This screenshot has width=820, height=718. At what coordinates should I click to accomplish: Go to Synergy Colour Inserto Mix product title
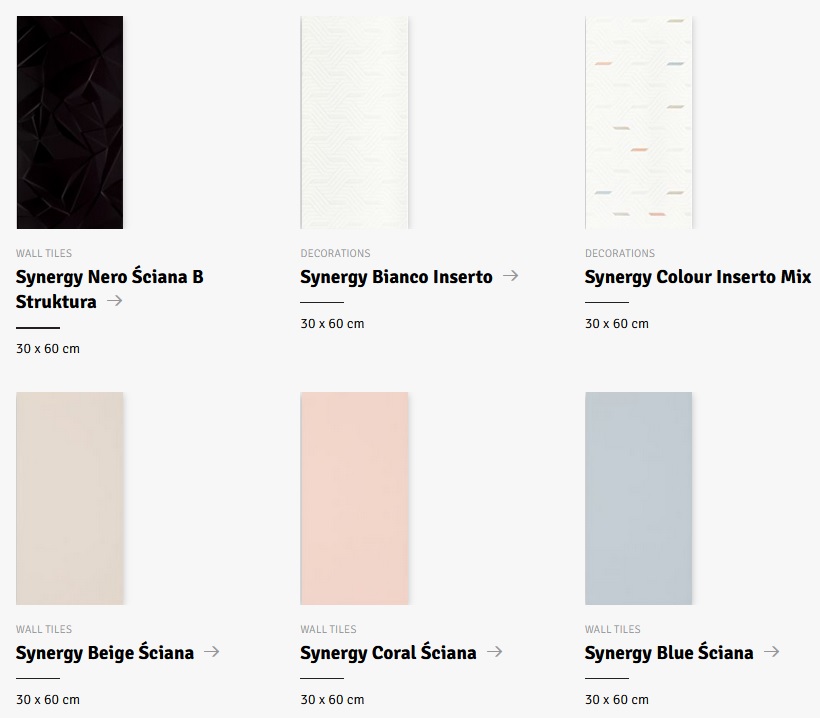pos(697,277)
